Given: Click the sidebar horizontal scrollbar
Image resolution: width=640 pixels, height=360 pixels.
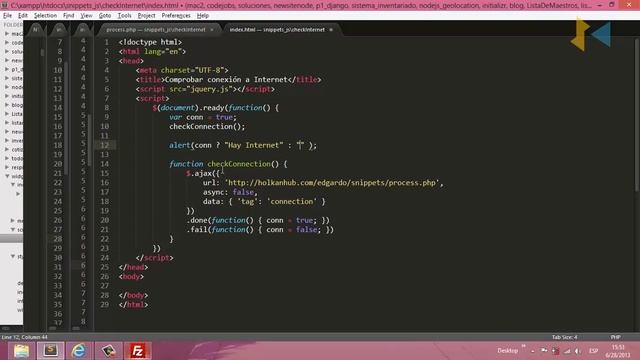Looking at the screenshot, I should (6, 328).
